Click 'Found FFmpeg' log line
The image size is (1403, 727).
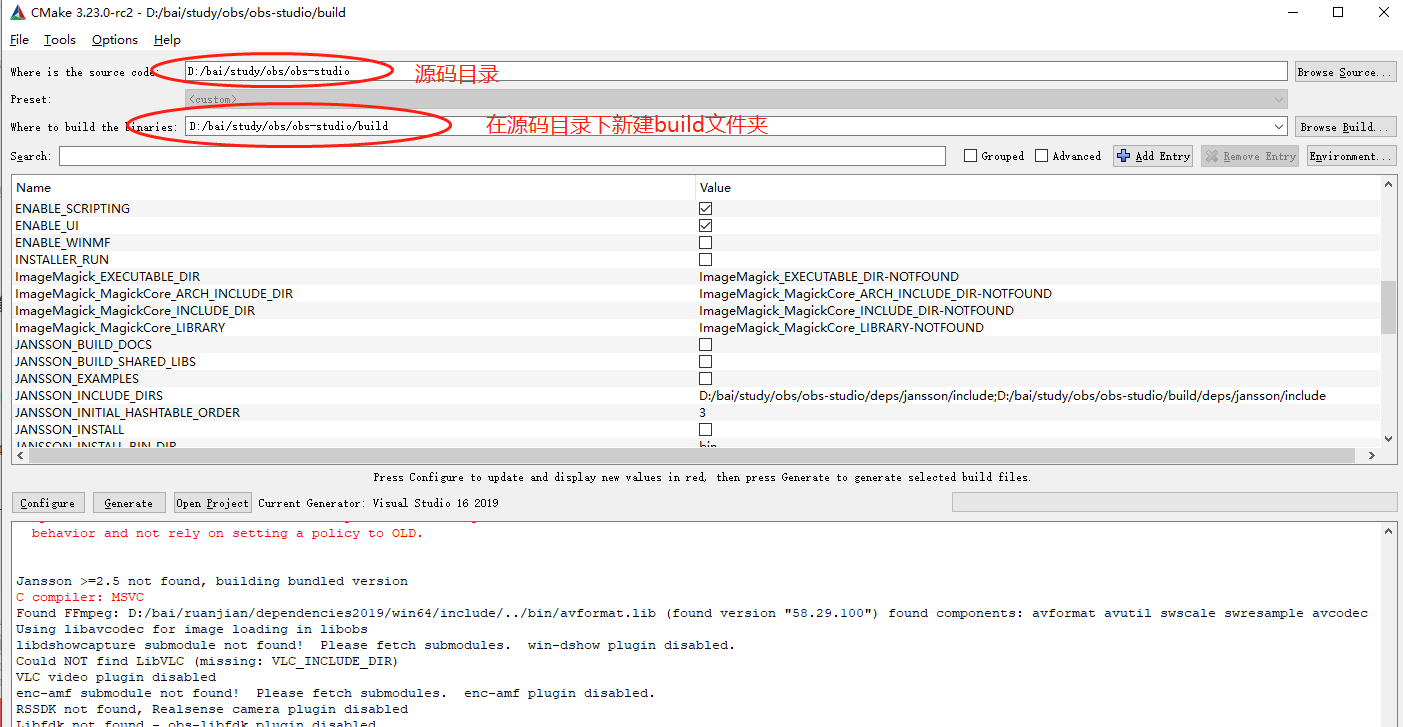tap(692, 613)
